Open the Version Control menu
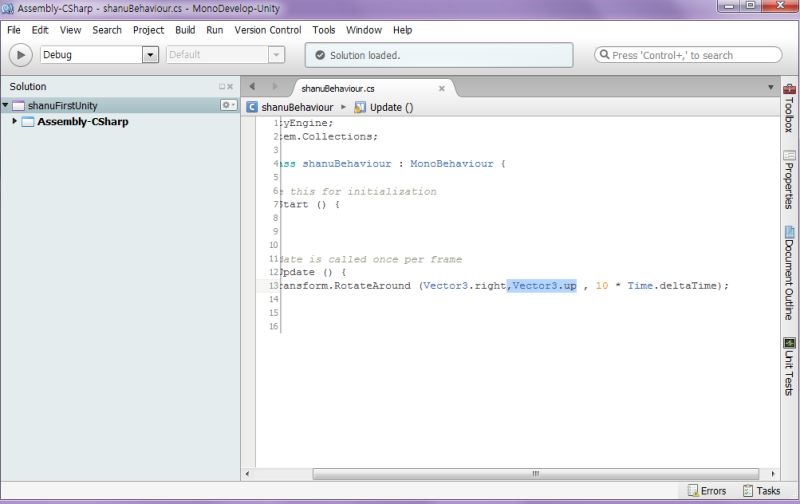This screenshot has height=504, width=800. [268, 30]
